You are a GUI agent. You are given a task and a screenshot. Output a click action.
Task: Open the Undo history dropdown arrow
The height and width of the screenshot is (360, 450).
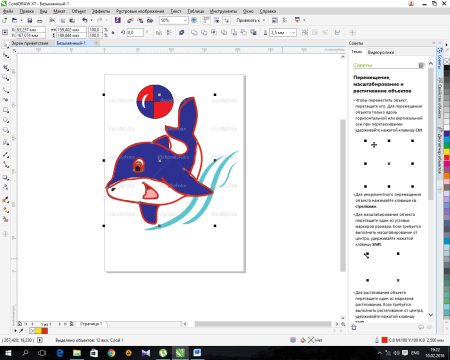(x=91, y=20)
